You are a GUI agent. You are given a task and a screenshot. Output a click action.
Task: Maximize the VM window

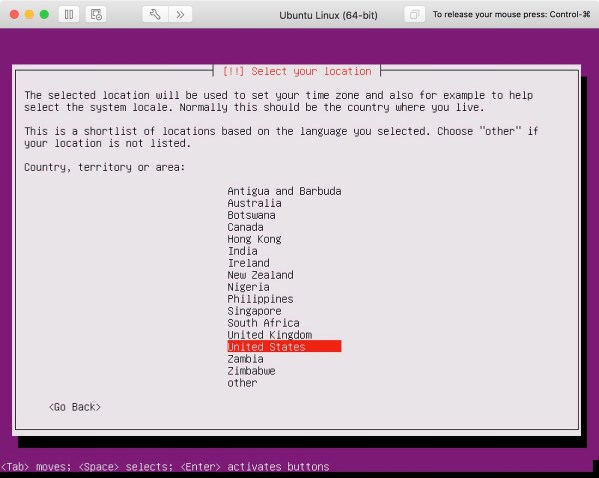(x=44, y=15)
